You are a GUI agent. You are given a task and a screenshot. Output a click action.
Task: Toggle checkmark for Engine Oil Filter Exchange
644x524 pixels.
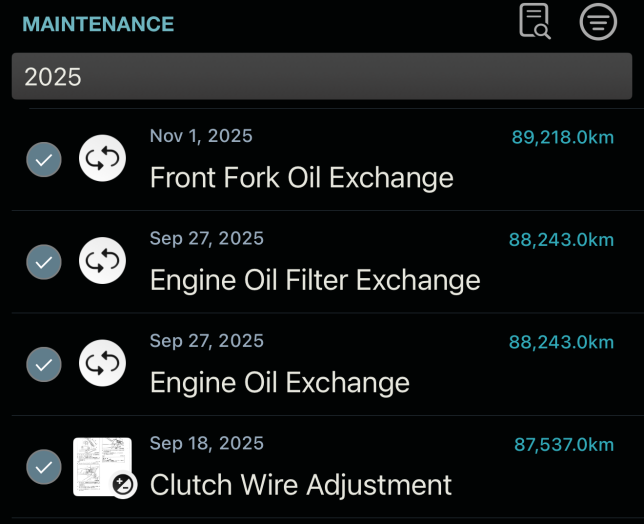coord(43,261)
